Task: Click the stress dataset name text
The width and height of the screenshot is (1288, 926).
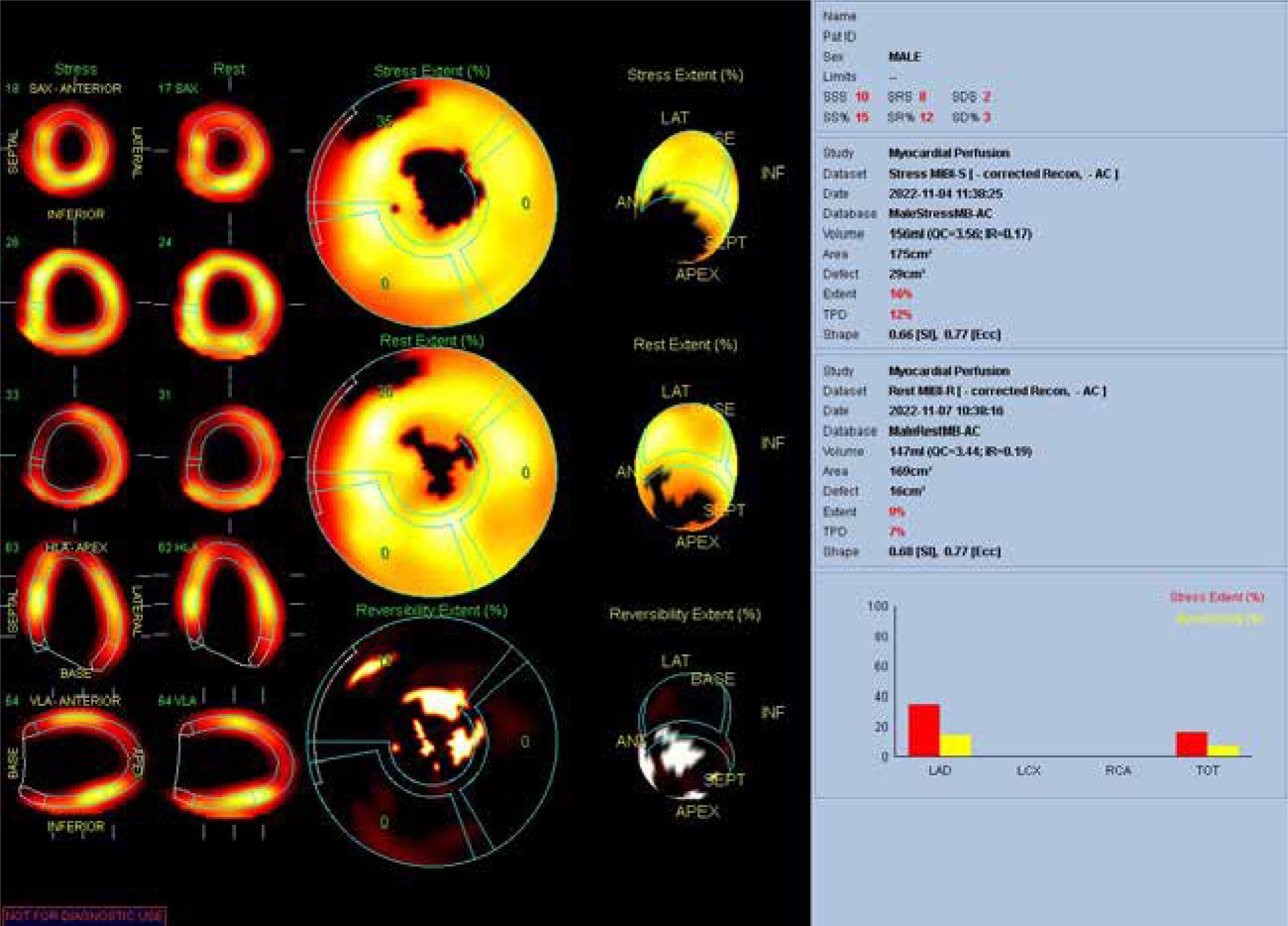Action: [x=1003, y=173]
